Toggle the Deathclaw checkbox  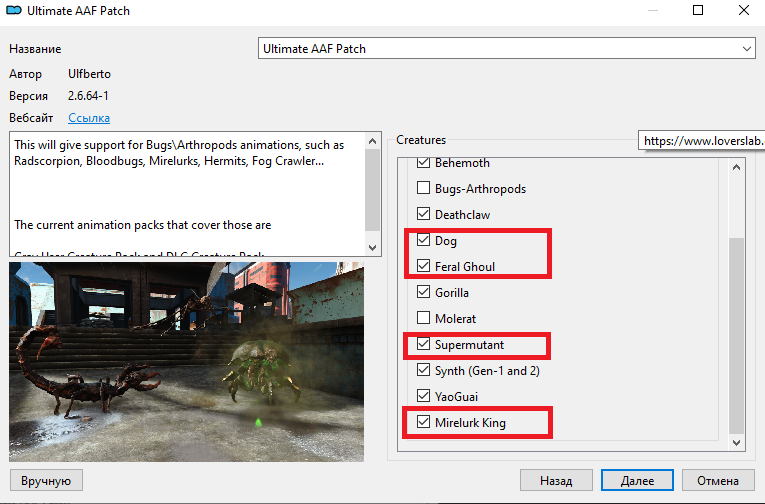click(423, 215)
